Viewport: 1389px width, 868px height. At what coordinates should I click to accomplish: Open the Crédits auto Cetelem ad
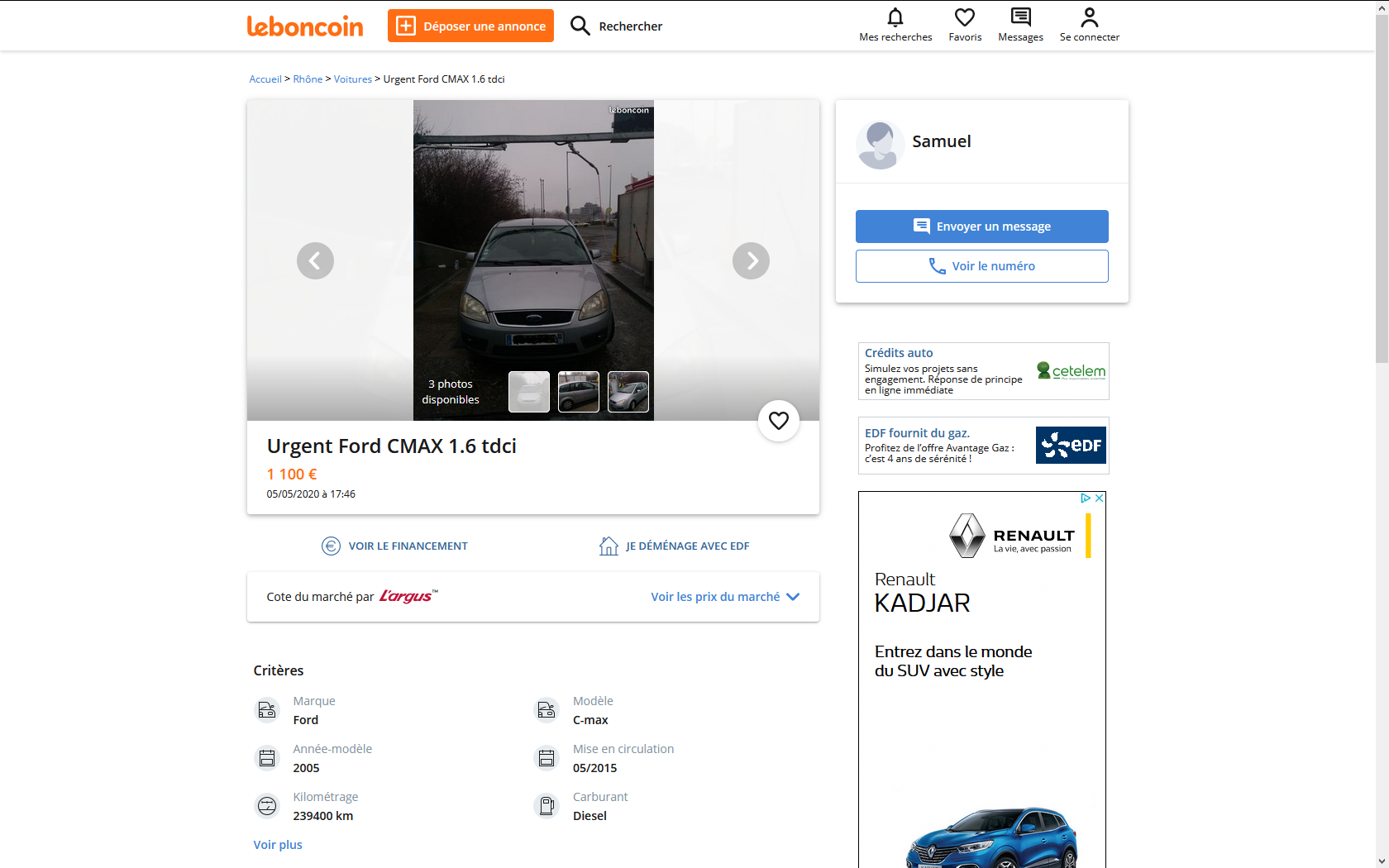pos(984,371)
